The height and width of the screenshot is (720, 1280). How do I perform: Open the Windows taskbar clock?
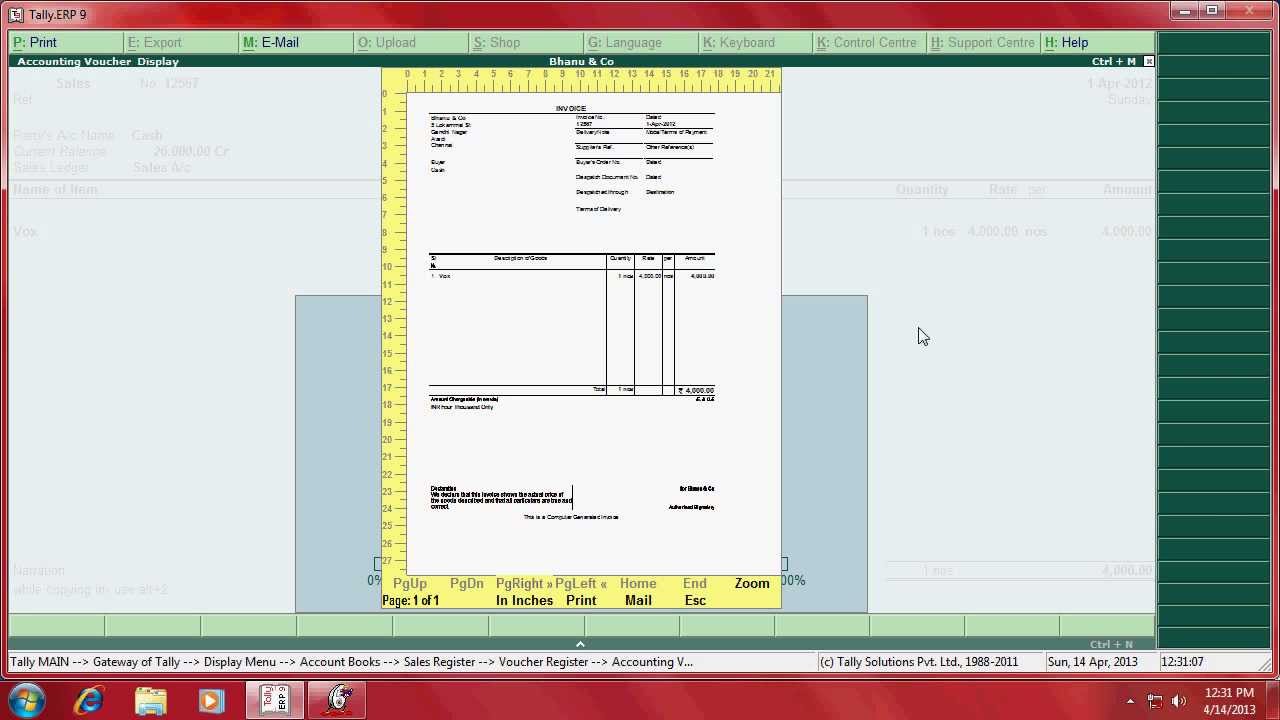tap(1229, 701)
